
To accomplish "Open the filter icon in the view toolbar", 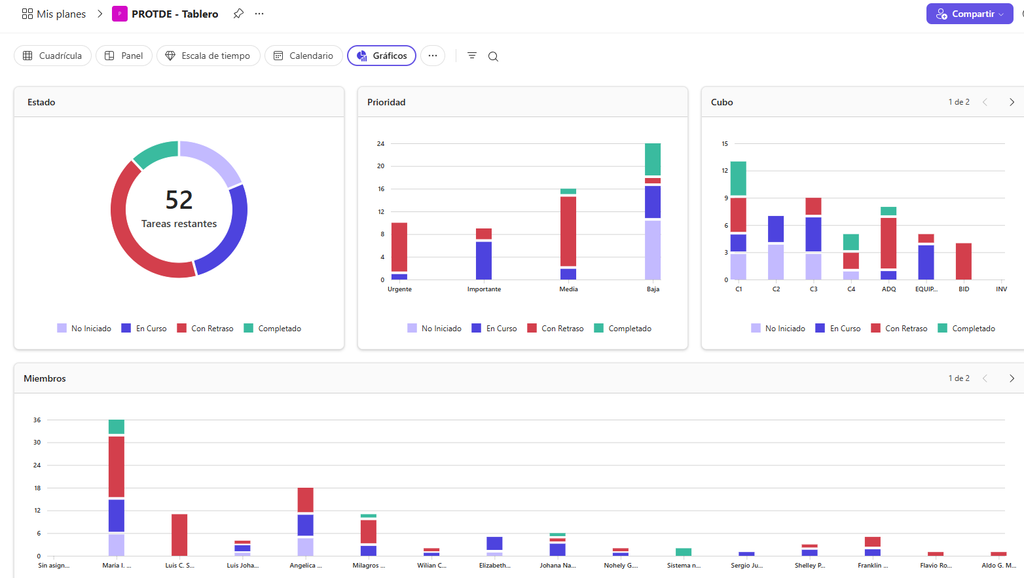I will 472,56.
